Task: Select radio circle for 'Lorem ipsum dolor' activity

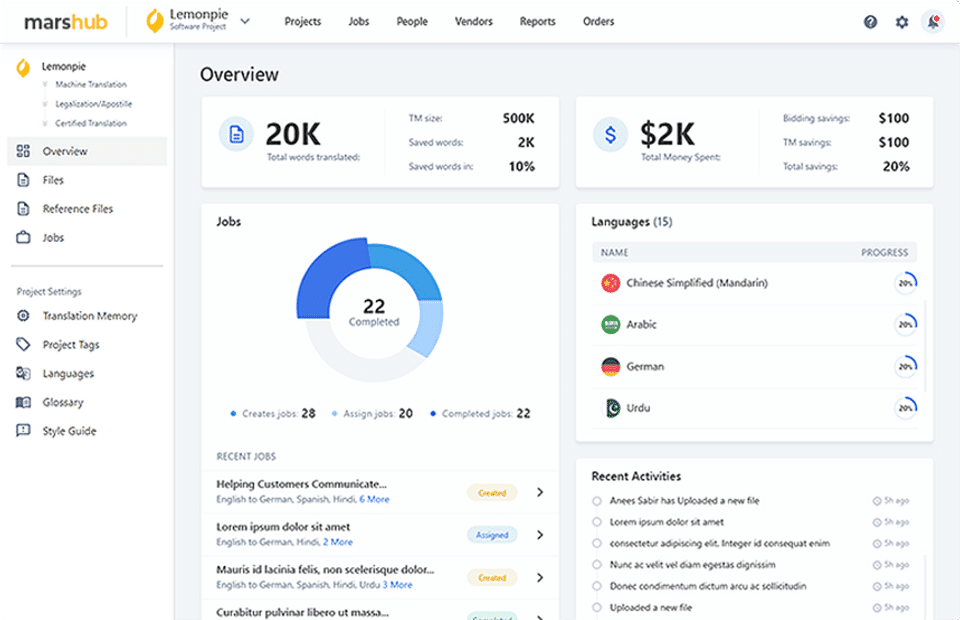Action: pyautogui.click(x=596, y=522)
